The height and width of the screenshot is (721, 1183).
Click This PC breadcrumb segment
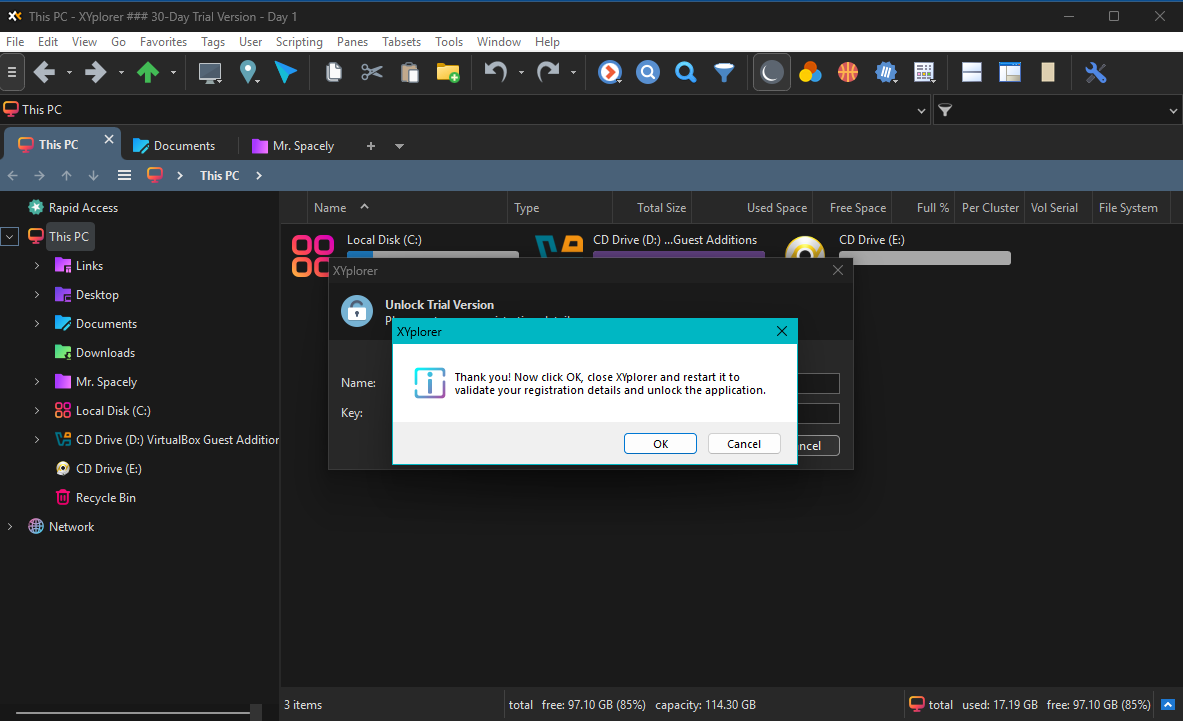220,176
